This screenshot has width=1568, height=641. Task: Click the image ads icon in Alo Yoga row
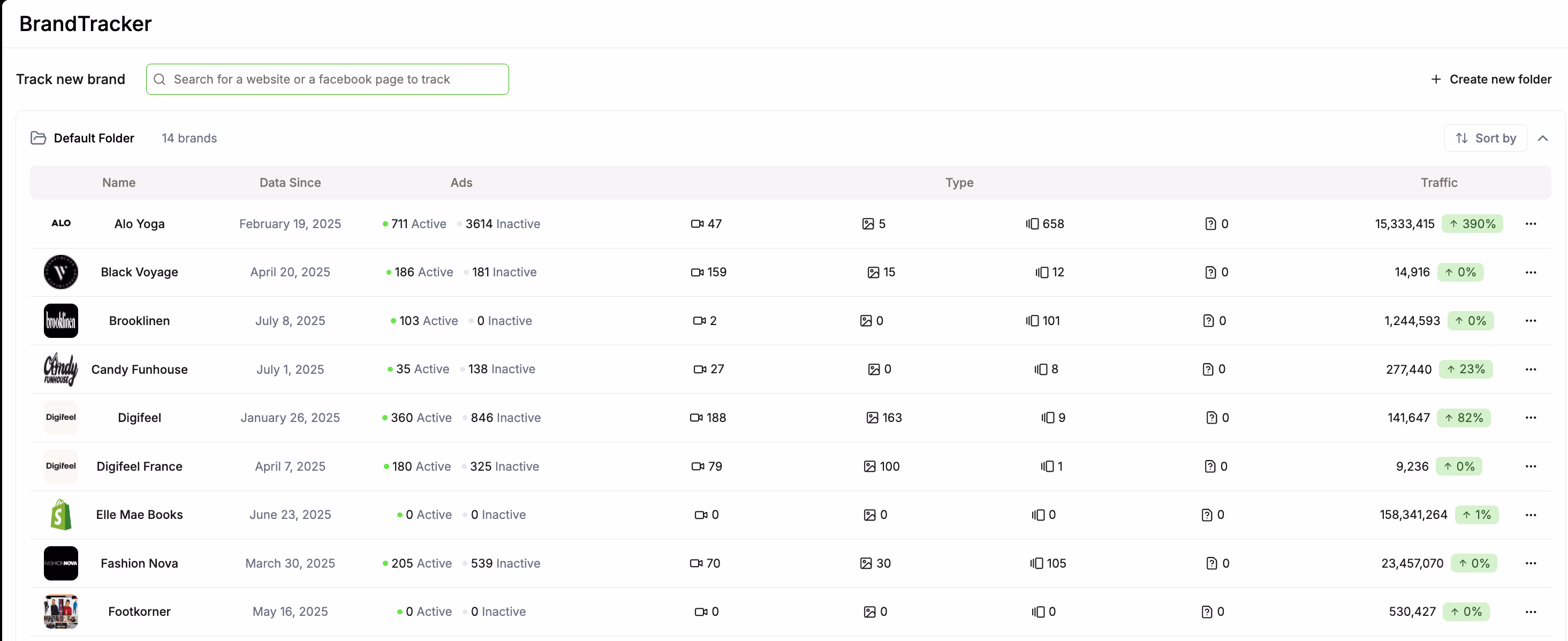(x=868, y=223)
